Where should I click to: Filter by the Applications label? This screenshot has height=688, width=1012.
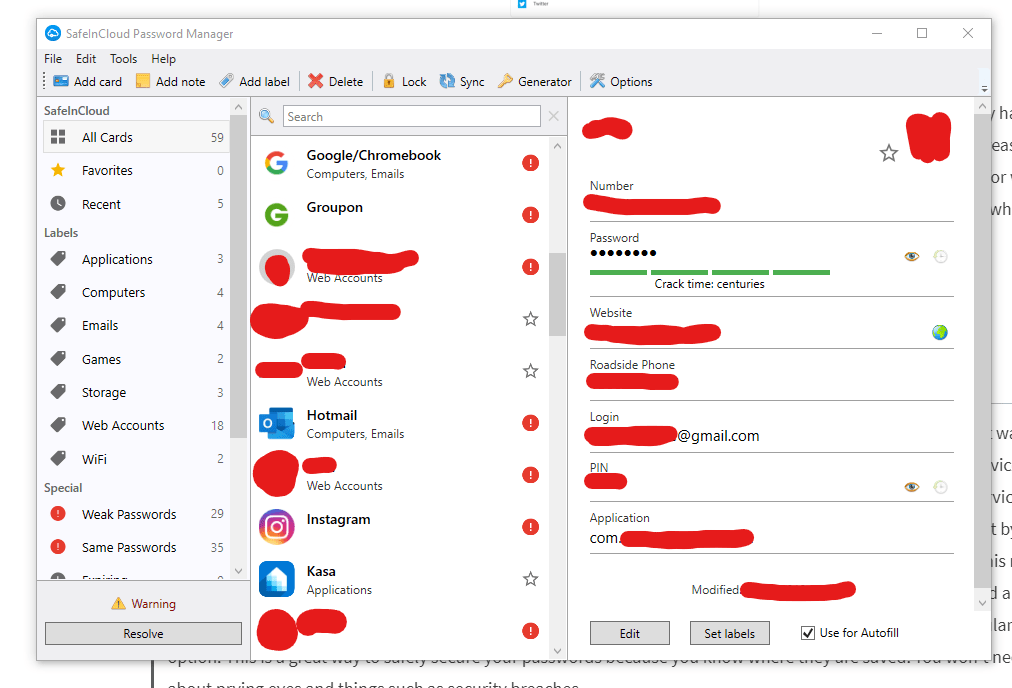pos(136,259)
